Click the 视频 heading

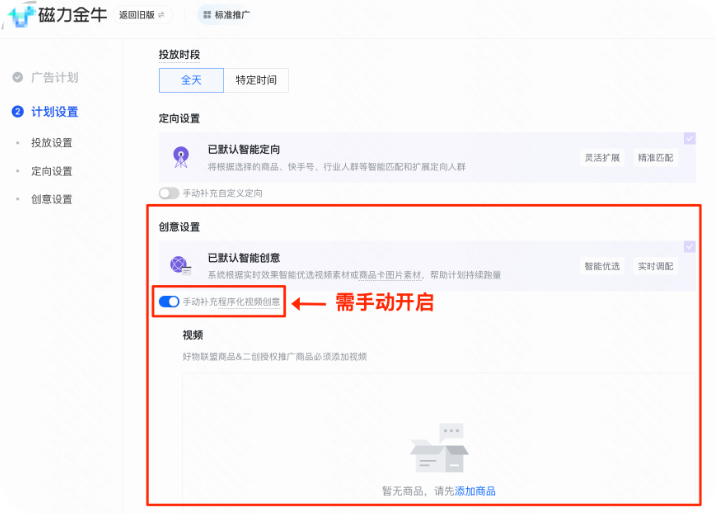tap(193, 335)
